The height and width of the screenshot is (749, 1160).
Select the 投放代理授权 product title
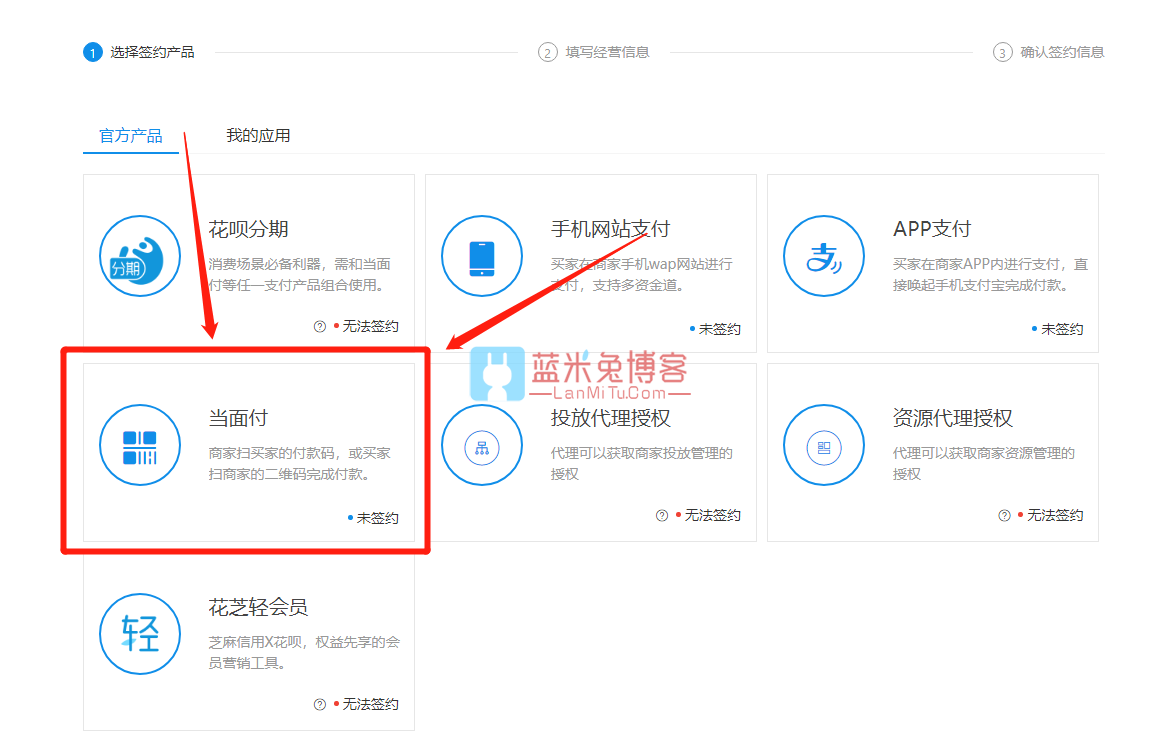pyautogui.click(x=610, y=418)
